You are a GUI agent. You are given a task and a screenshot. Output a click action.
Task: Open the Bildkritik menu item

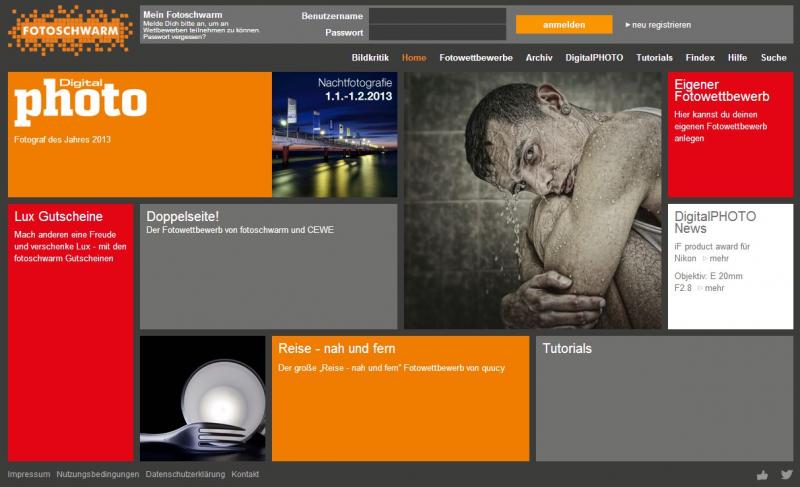(x=370, y=58)
